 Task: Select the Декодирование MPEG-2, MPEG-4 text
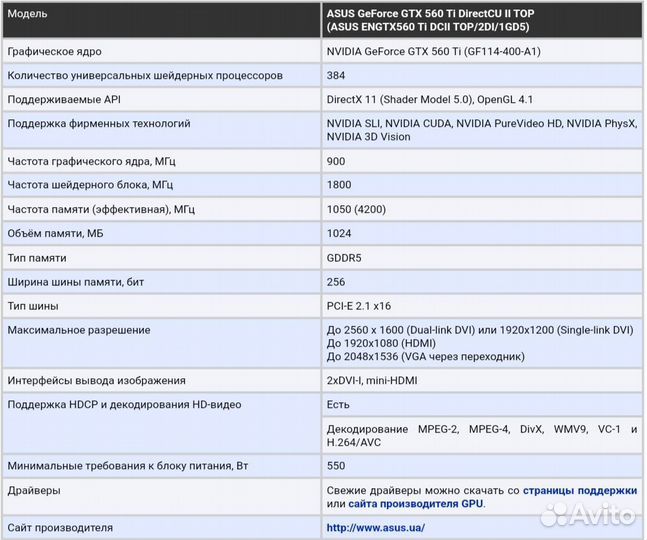(x=418, y=429)
